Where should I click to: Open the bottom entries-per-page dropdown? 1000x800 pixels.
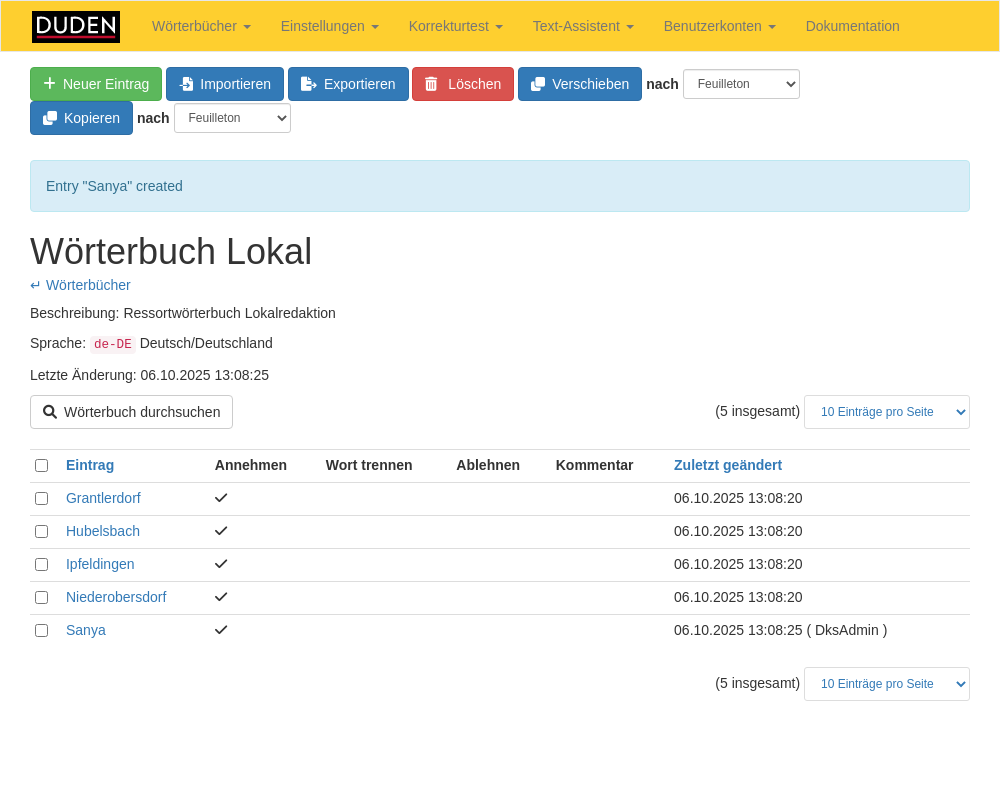coord(886,684)
